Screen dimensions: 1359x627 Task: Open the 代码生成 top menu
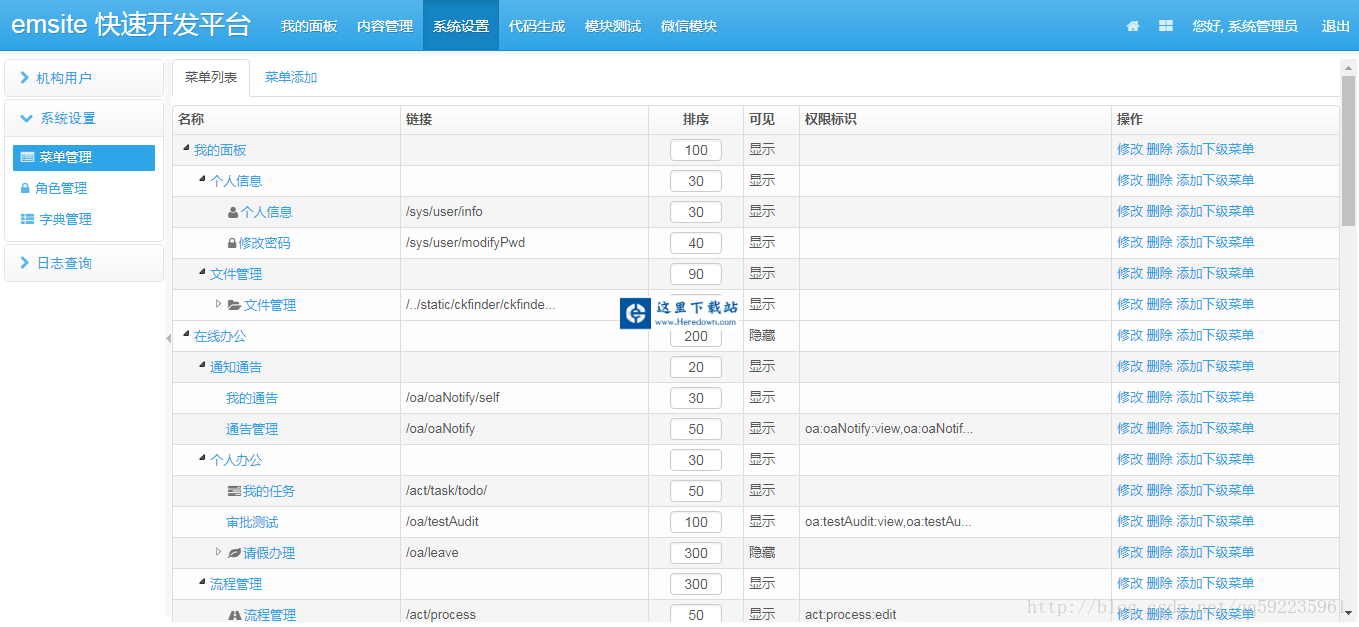[x=537, y=26]
